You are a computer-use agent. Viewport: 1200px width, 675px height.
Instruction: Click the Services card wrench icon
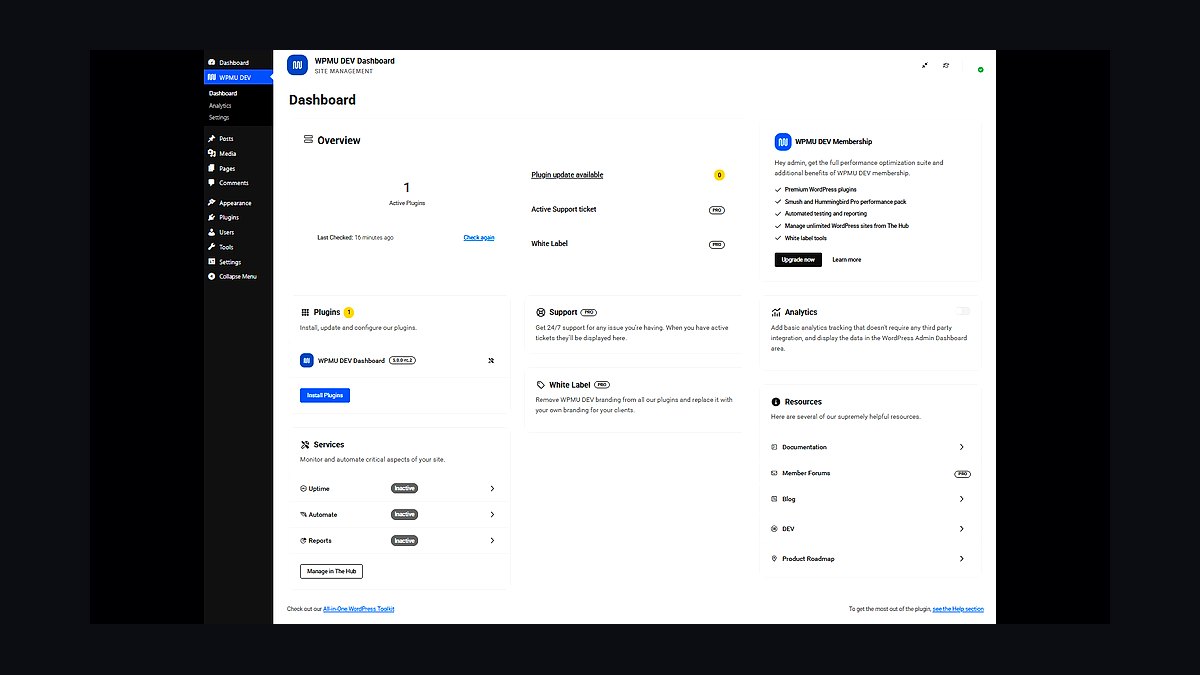pos(305,445)
